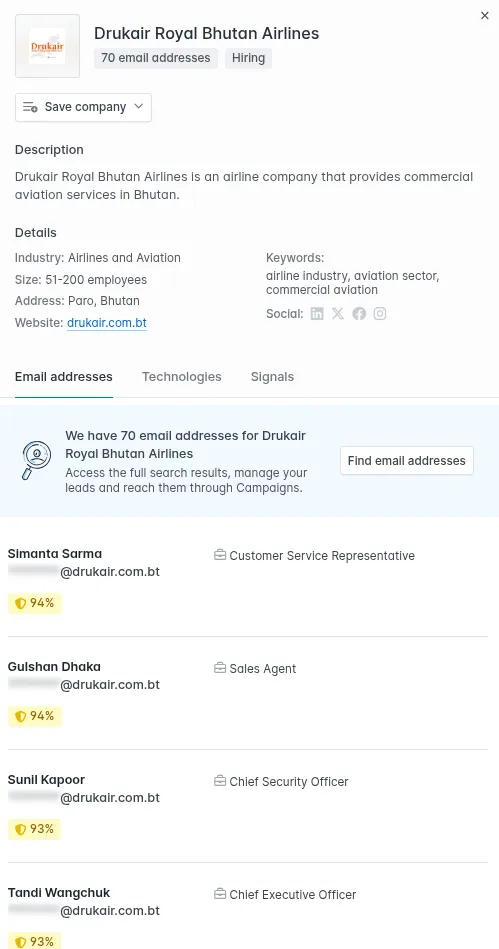Click the Hiring tag

tap(248, 58)
